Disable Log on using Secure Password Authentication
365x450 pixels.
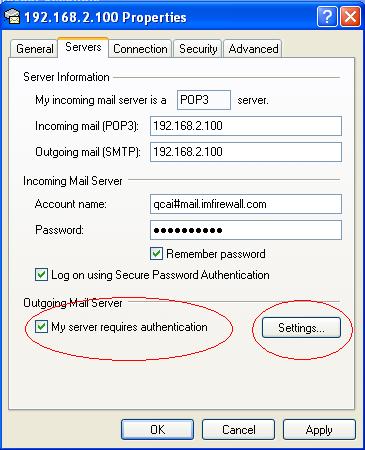coord(41,275)
